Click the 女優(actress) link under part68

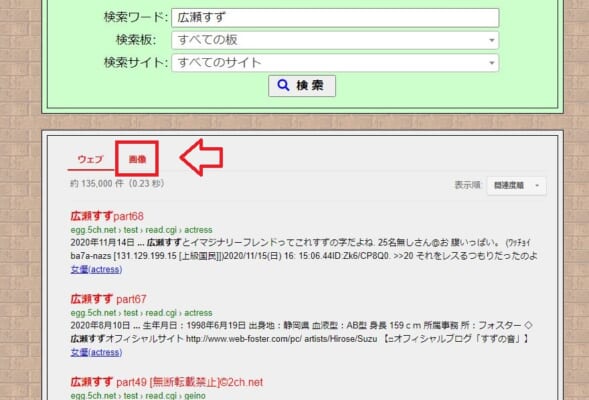(96, 269)
